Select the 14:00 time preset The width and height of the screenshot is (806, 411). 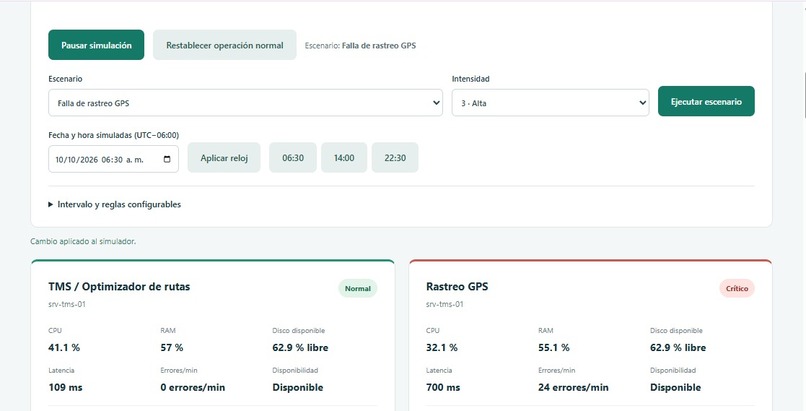pos(344,158)
